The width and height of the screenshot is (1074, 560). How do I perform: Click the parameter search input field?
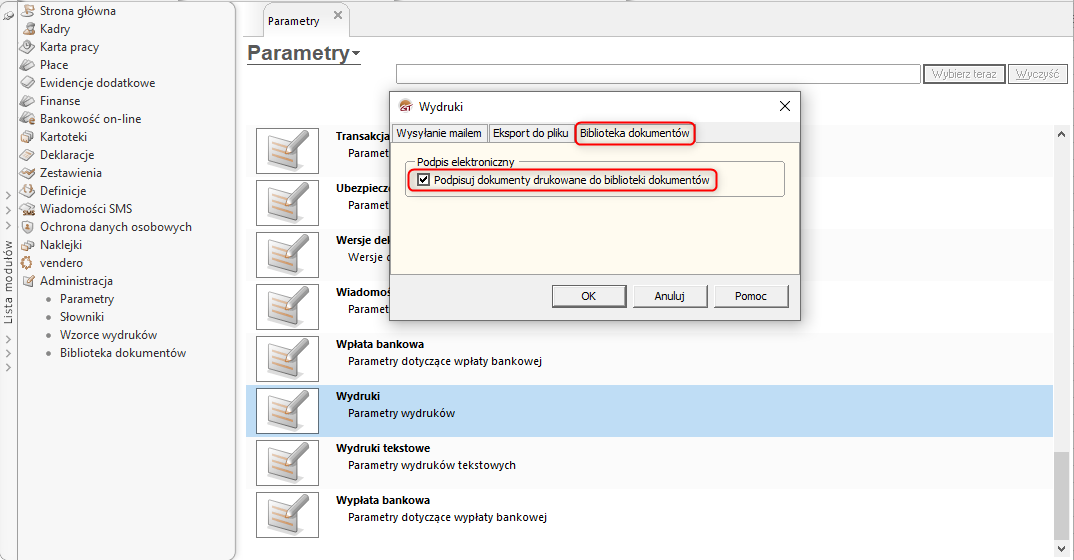(x=658, y=74)
